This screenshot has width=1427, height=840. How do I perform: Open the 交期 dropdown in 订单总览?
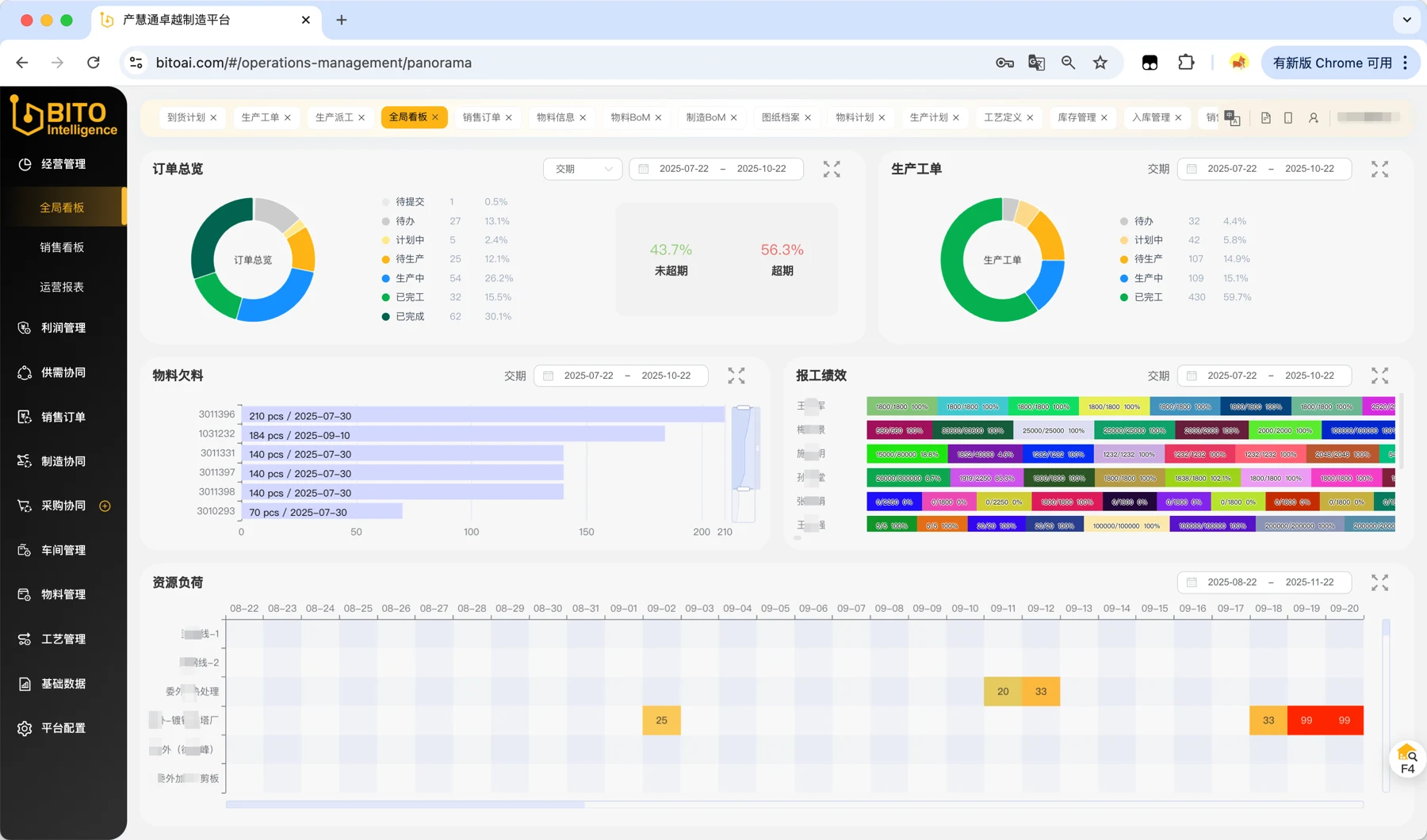[583, 169]
